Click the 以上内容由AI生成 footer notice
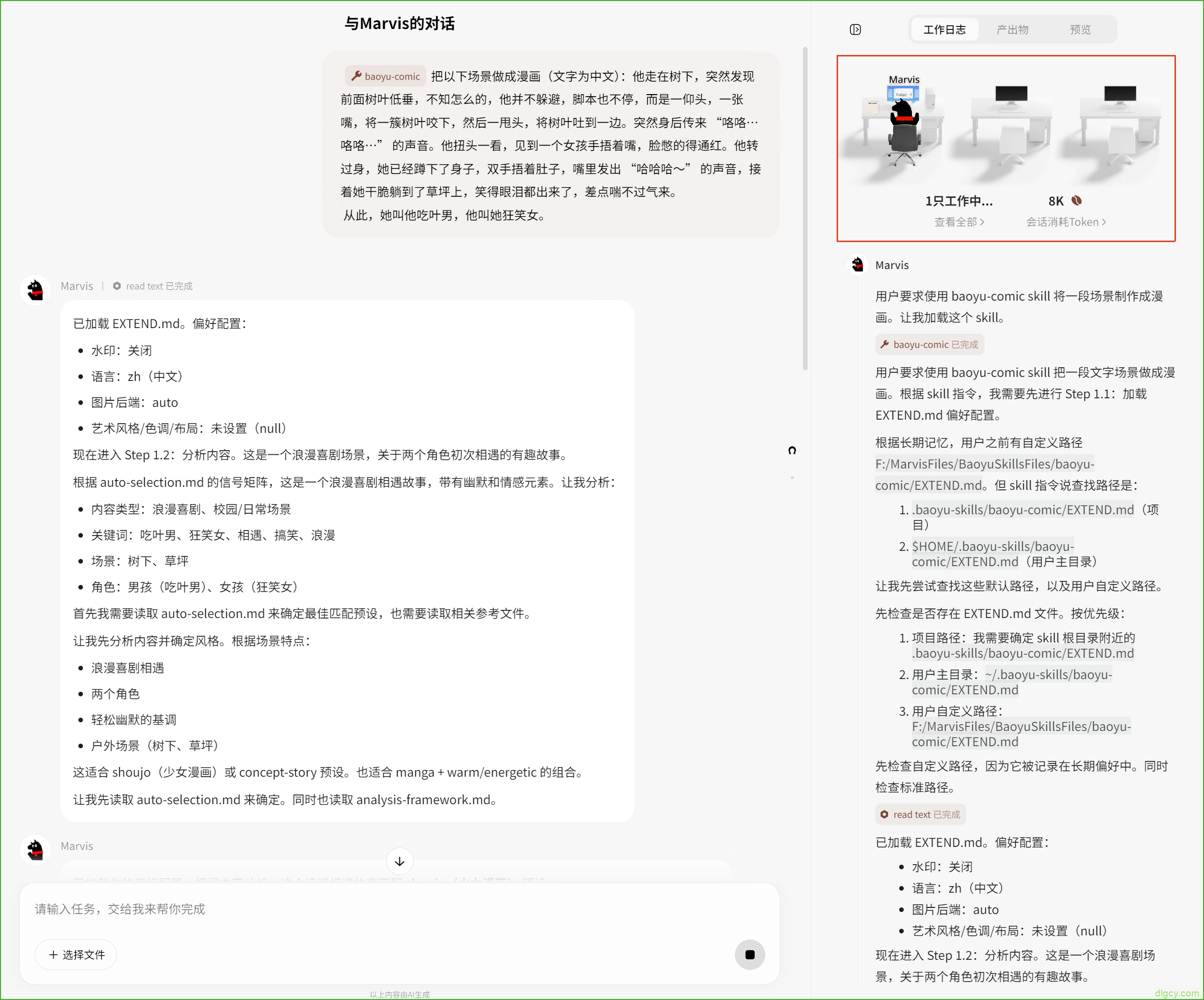Viewport: 1204px width, 1000px height. coord(399,994)
